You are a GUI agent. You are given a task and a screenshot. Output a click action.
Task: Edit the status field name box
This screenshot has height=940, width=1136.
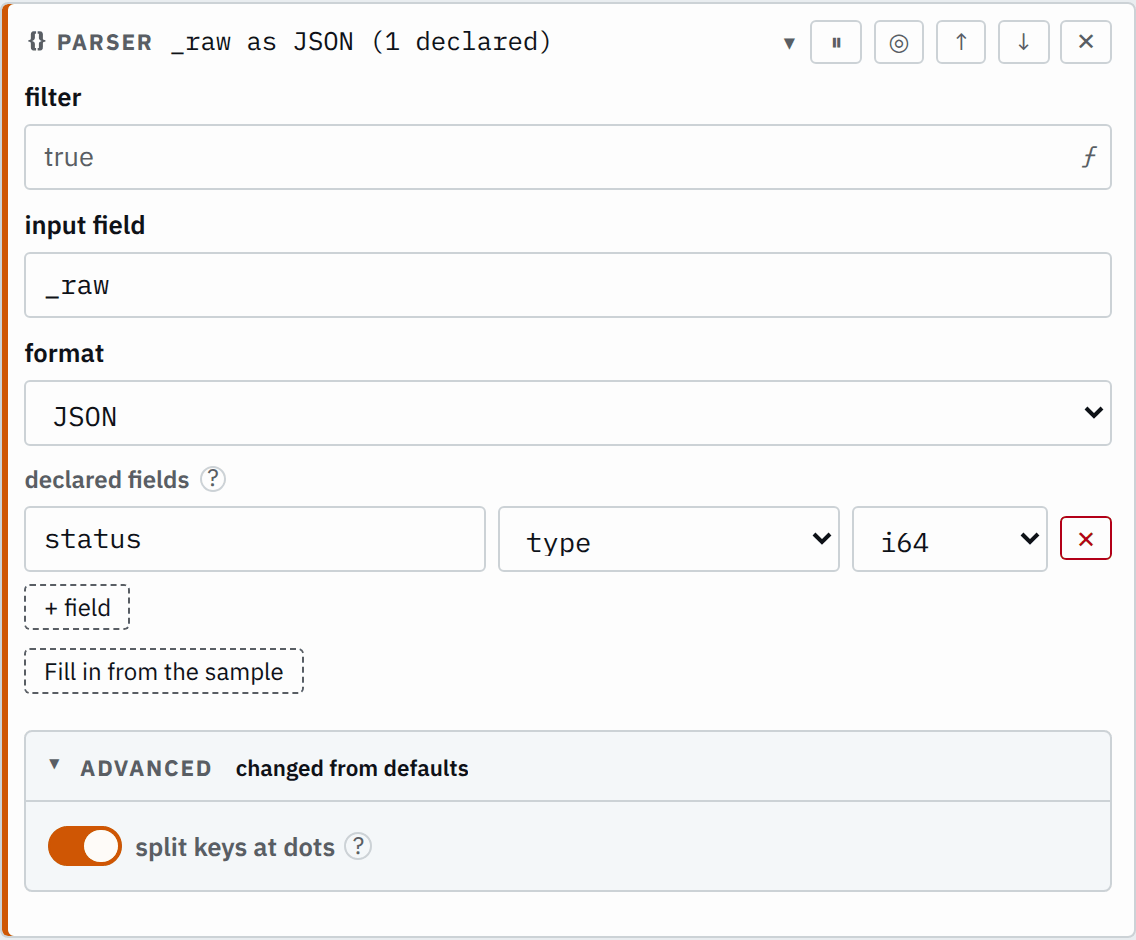[255, 539]
